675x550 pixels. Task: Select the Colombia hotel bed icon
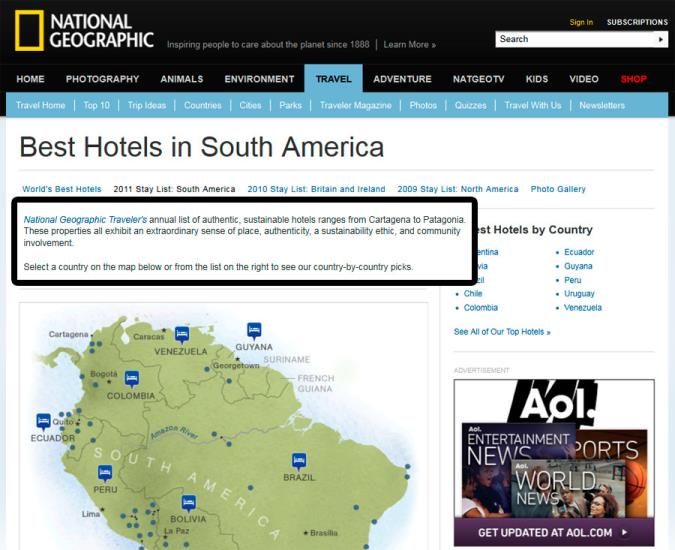[131, 378]
